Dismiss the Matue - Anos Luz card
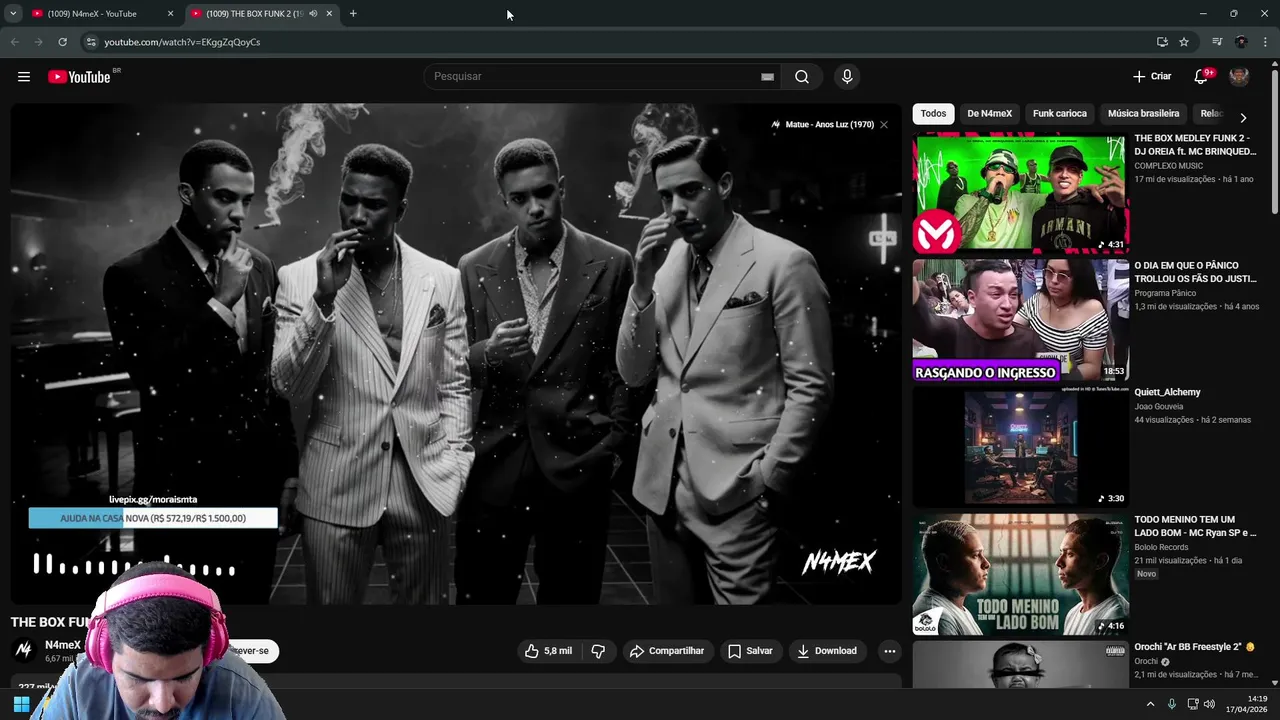 pos(884,125)
